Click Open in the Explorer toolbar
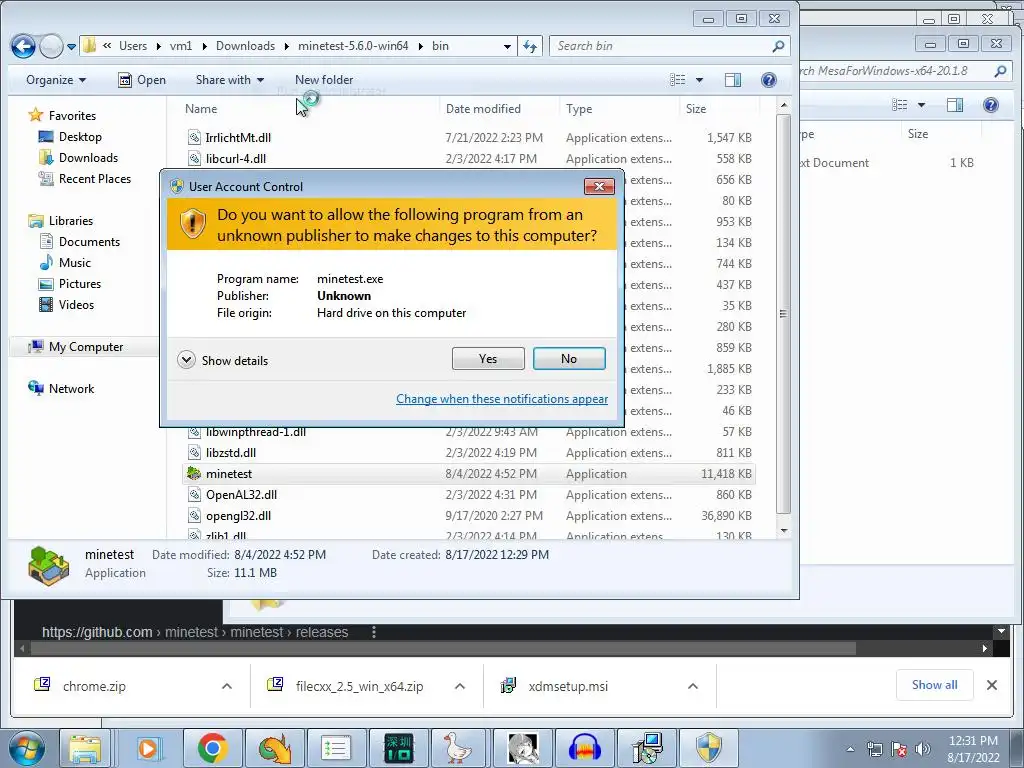Screen dimensions: 1024x768 click(x=142, y=80)
